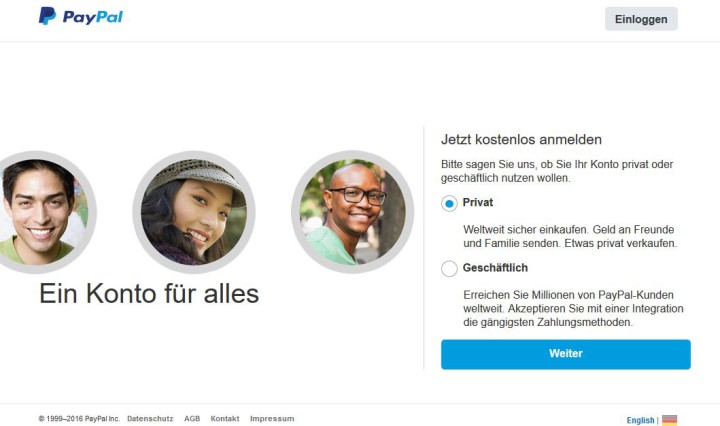The image size is (720, 426).
Task: Open the Datenschutz footer link
Action: click(150, 419)
